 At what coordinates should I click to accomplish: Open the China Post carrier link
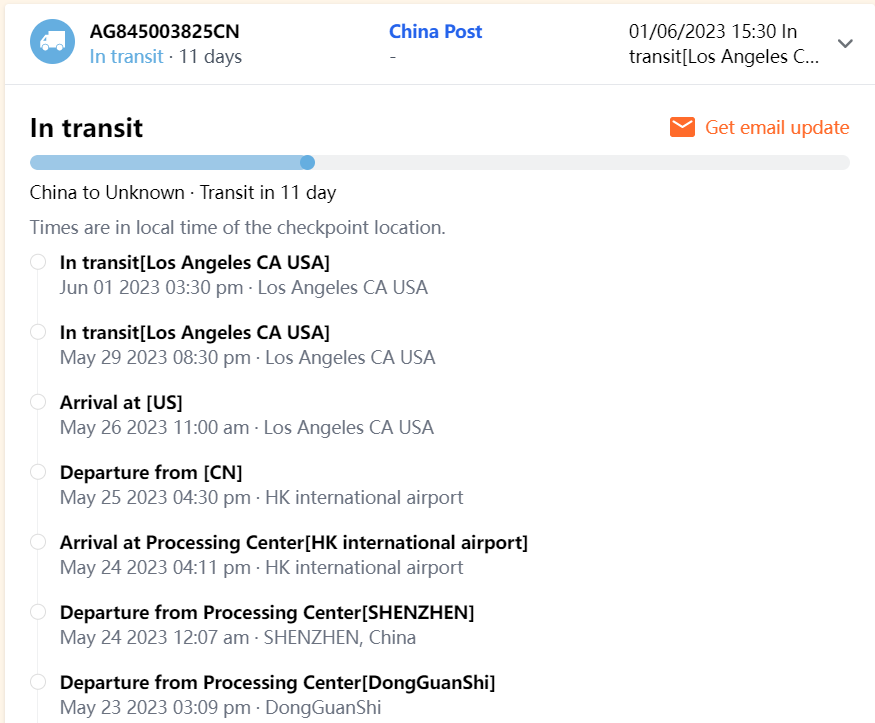[x=436, y=31]
